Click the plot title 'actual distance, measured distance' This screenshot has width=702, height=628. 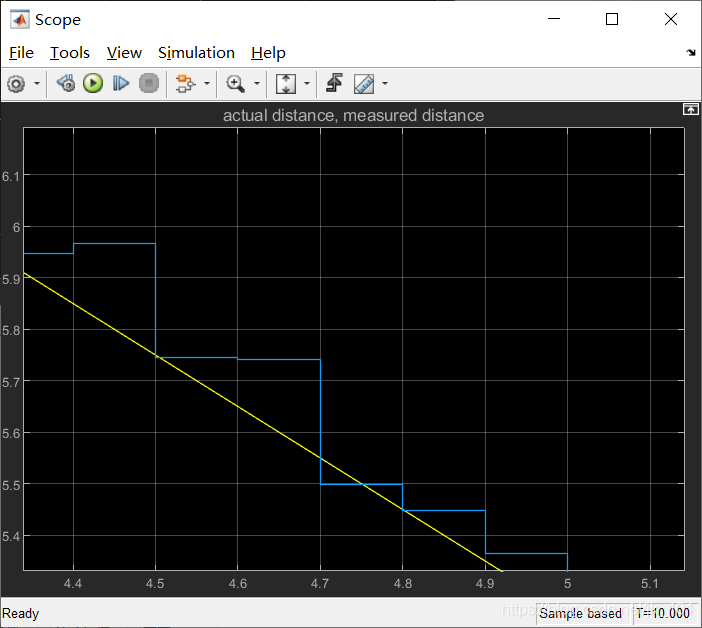pyautogui.click(x=353, y=115)
